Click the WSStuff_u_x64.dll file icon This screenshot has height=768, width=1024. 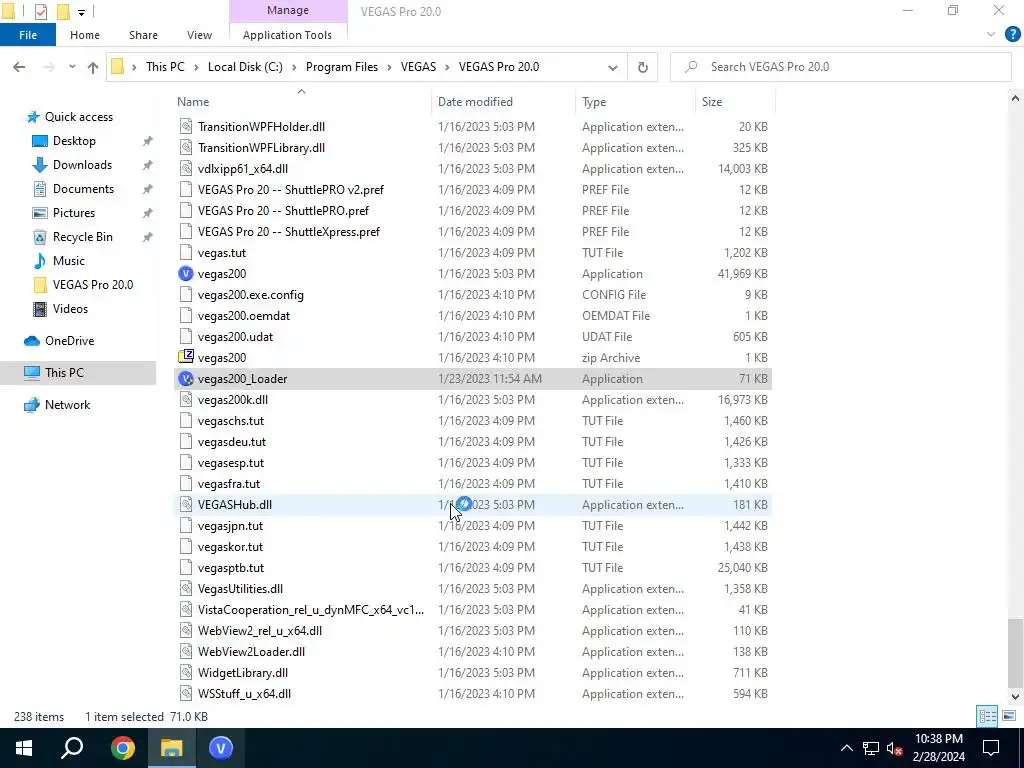pyautogui.click(x=186, y=694)
